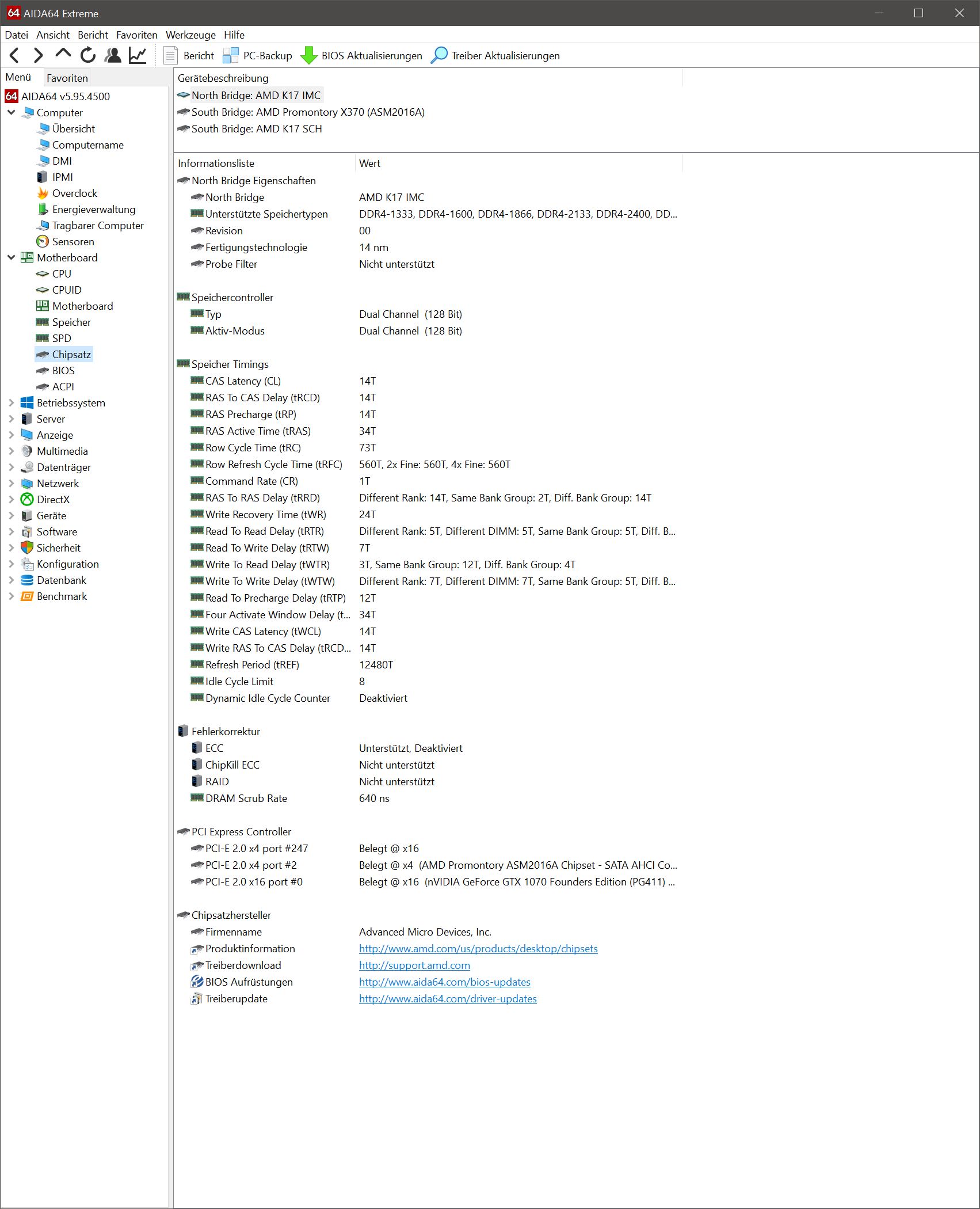Expand the DirectX tree node
The image size is (980, 1209).
[x=11, y=499]
